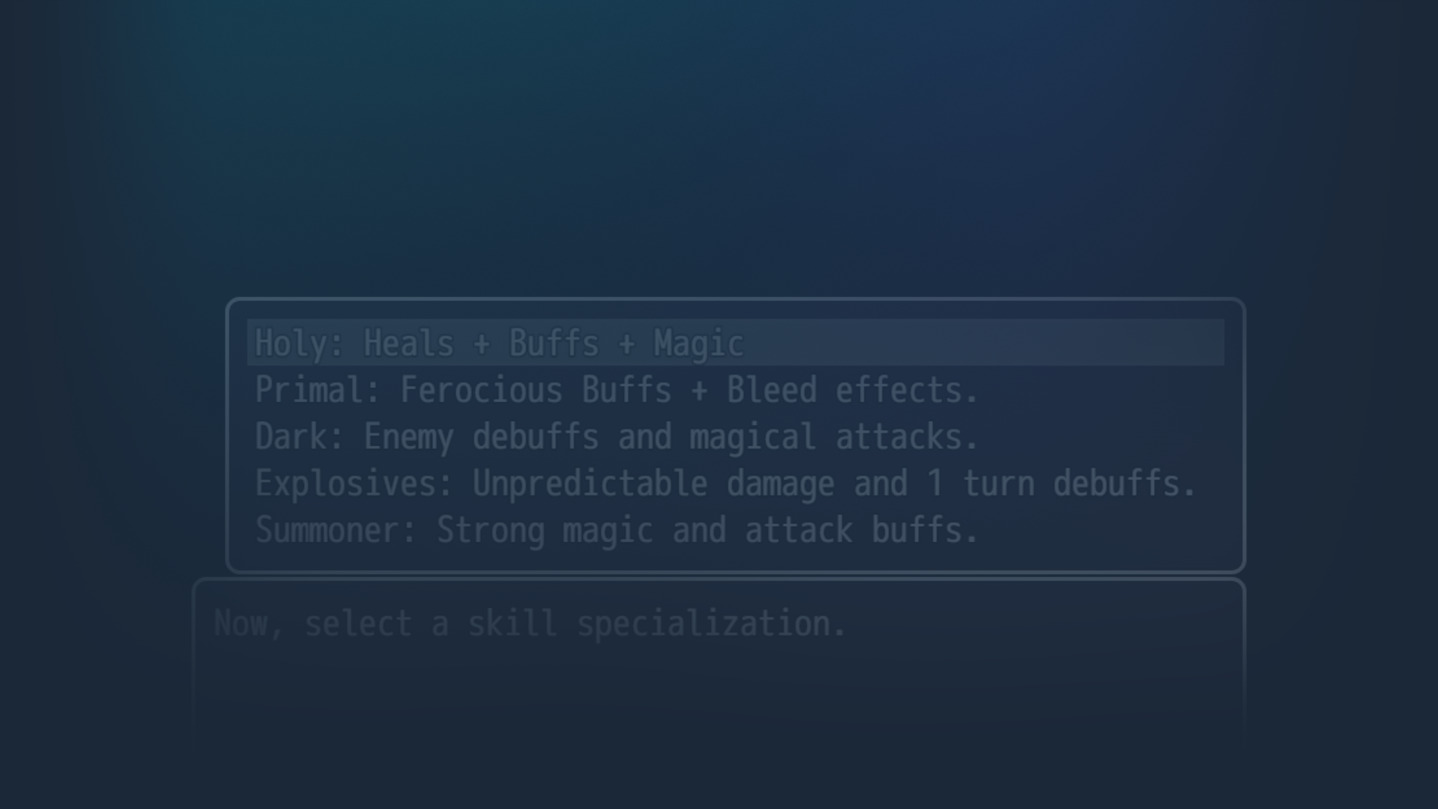Click the word 'Holy:' in the list

pyautogui.click(x=299, y=343)
